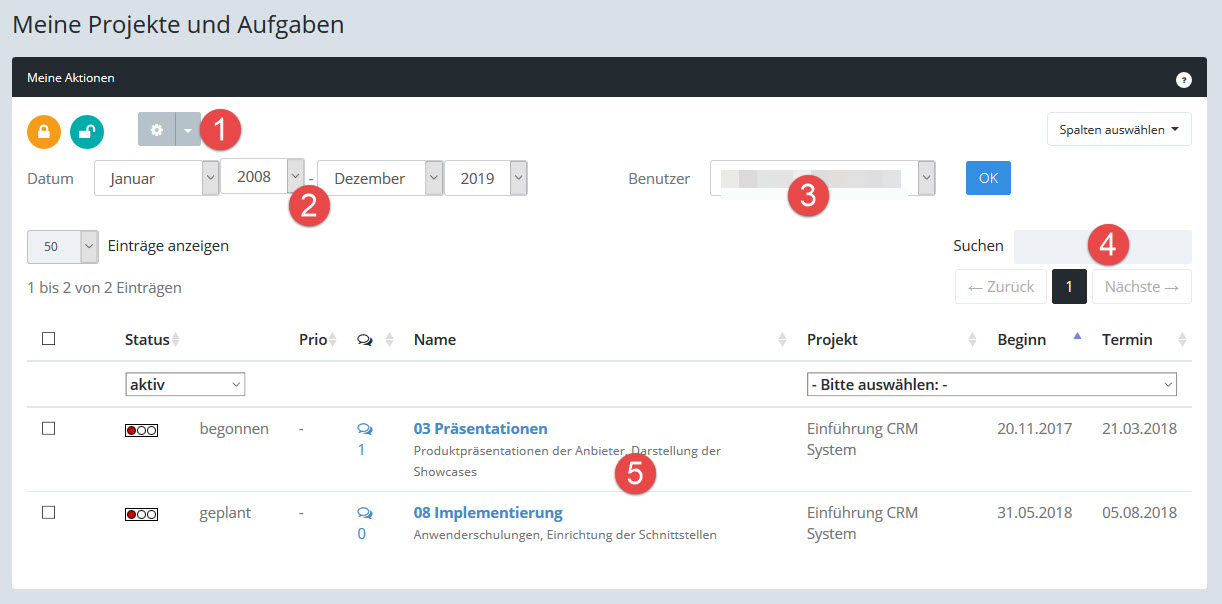Click traffic light status icon for 03 Präsentationen

[x=141, y=430]
